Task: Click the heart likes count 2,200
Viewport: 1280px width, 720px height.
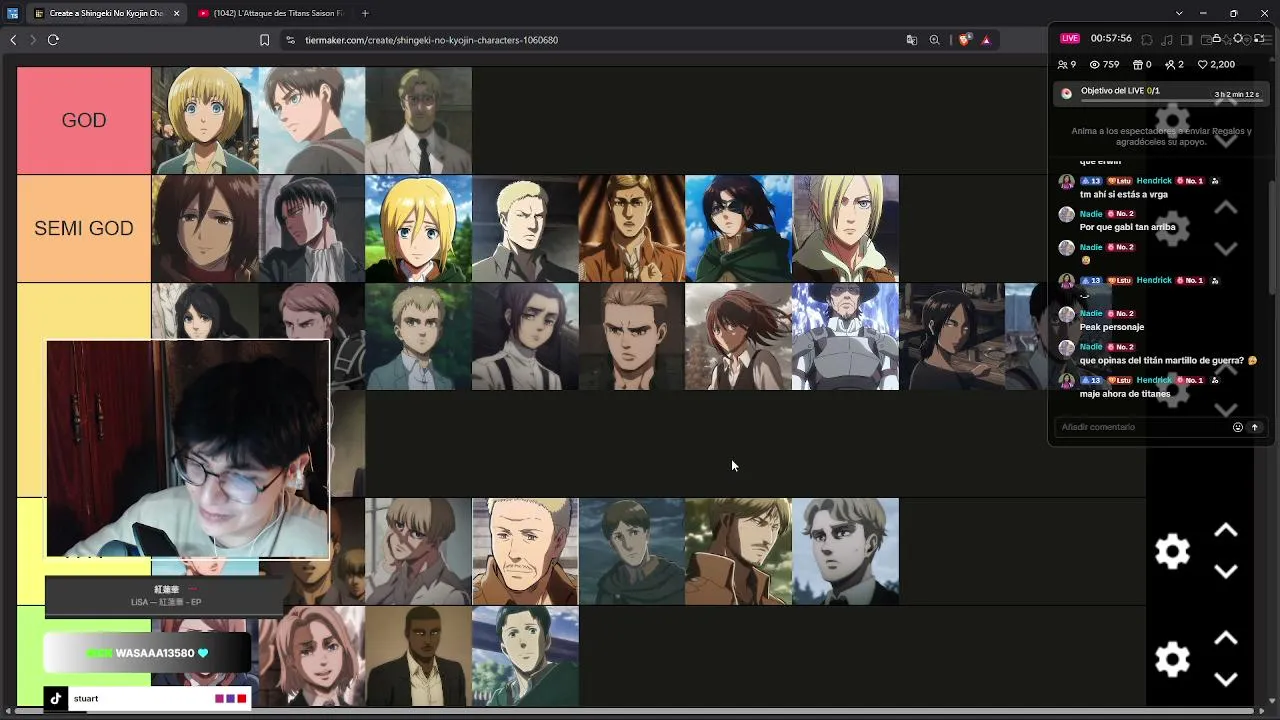Action: point(1216,64)
